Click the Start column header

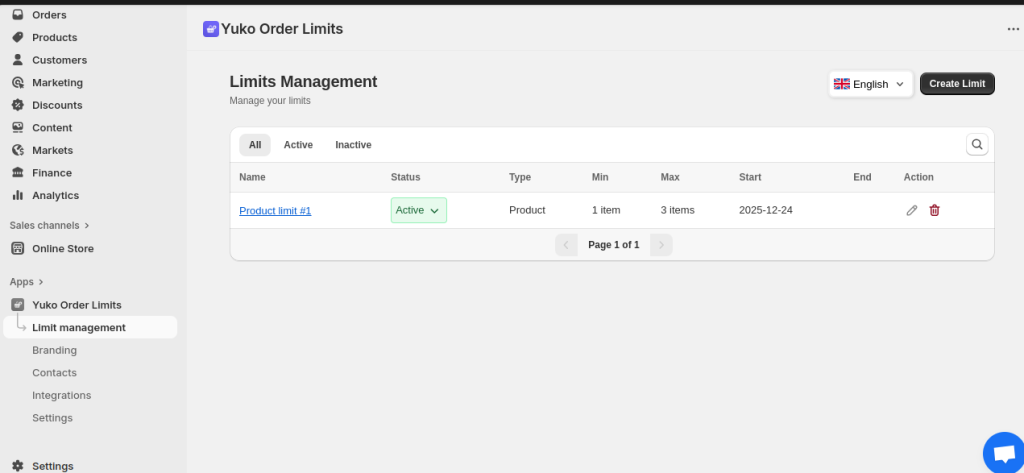pos(750,177)
